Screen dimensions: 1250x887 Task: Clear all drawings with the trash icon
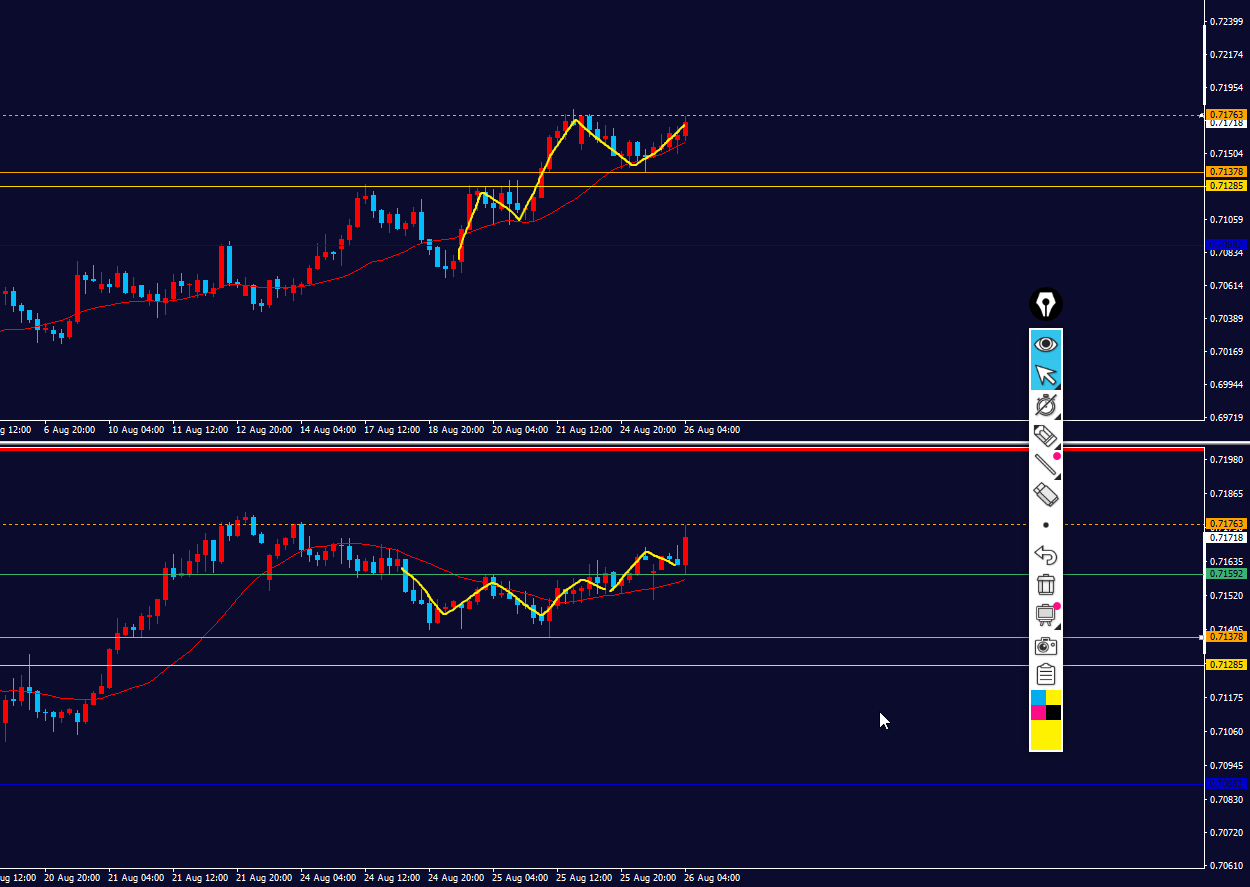(1046, 585)
